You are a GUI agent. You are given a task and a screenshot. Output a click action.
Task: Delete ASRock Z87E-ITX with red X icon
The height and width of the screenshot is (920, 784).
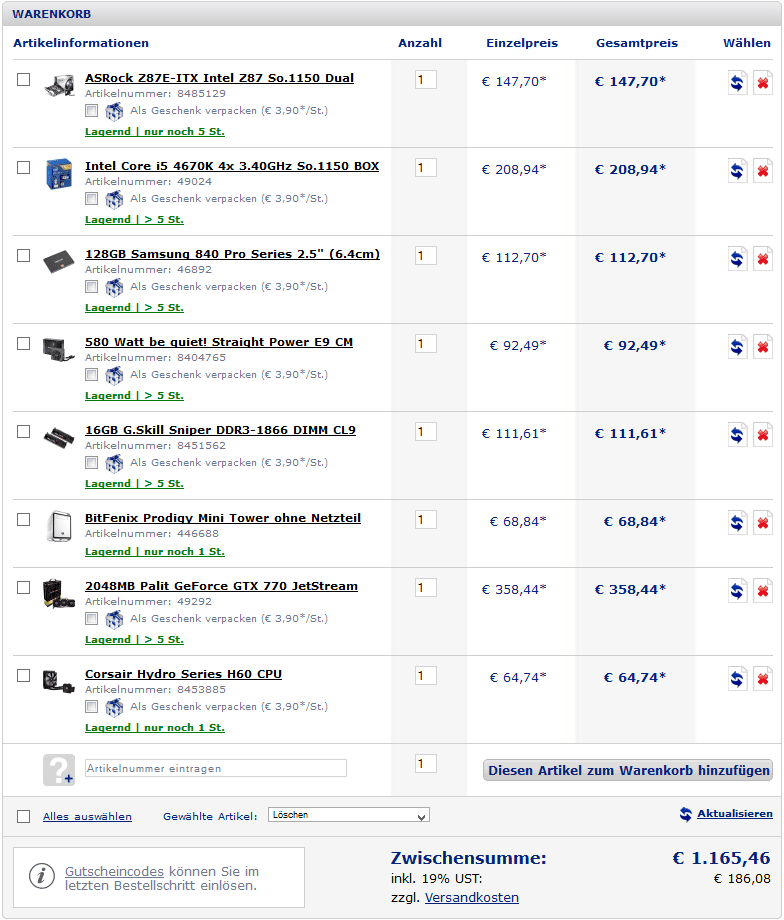[x=763, y=83]
